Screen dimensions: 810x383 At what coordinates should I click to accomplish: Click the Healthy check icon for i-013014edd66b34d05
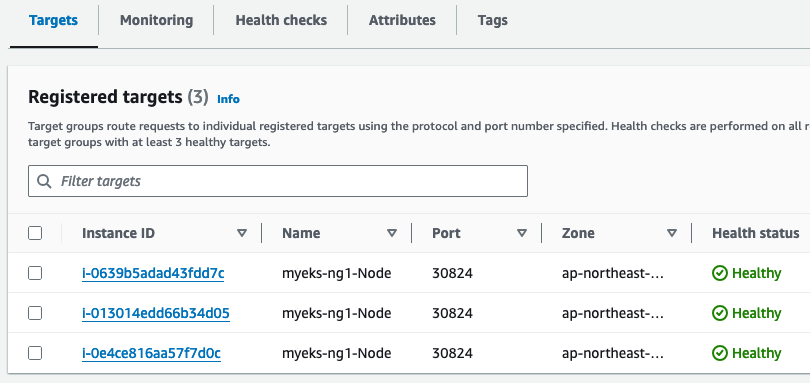pyautogui.click(x=720, y=313)
